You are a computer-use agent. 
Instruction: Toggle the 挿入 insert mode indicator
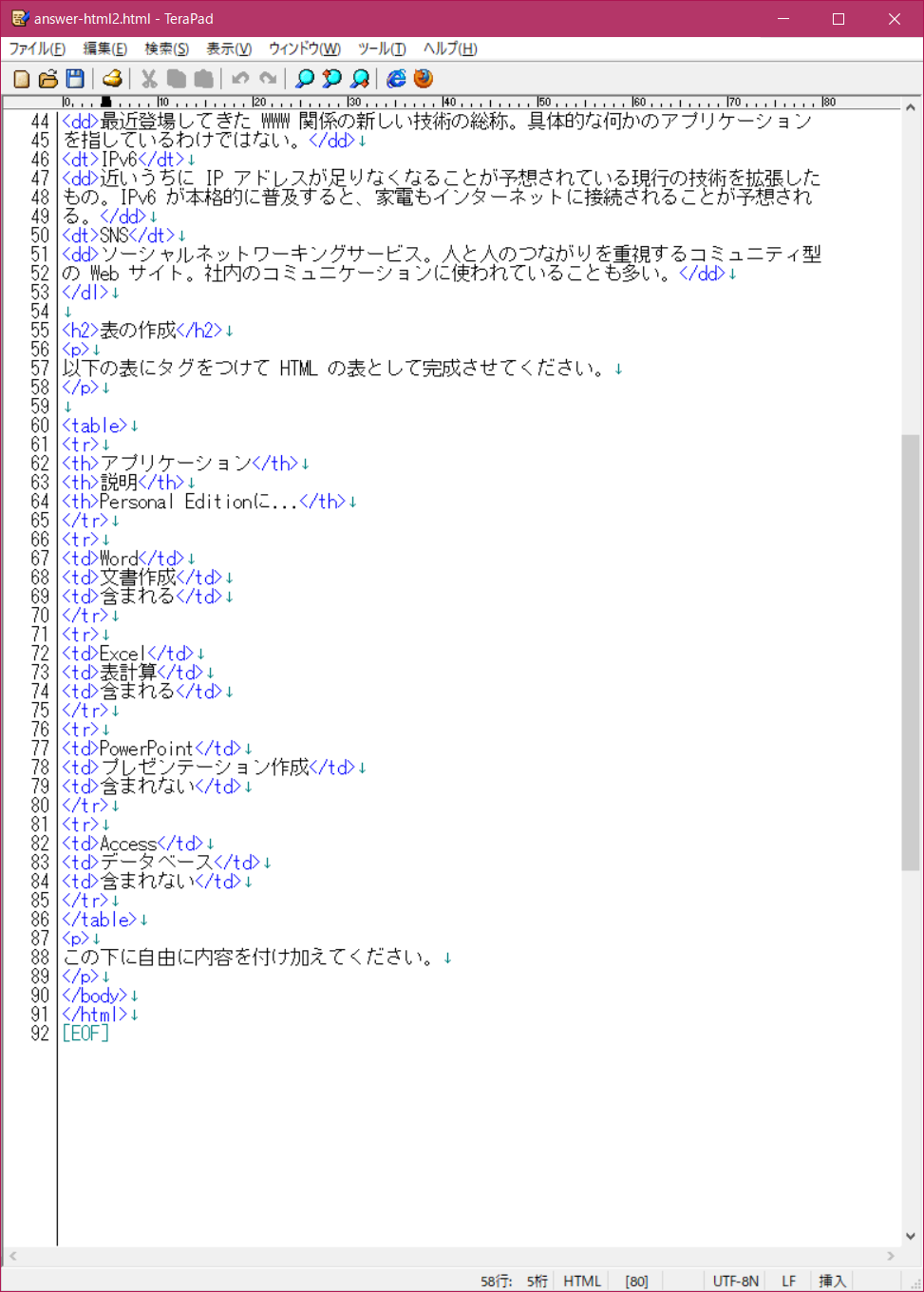(832, 1281)
